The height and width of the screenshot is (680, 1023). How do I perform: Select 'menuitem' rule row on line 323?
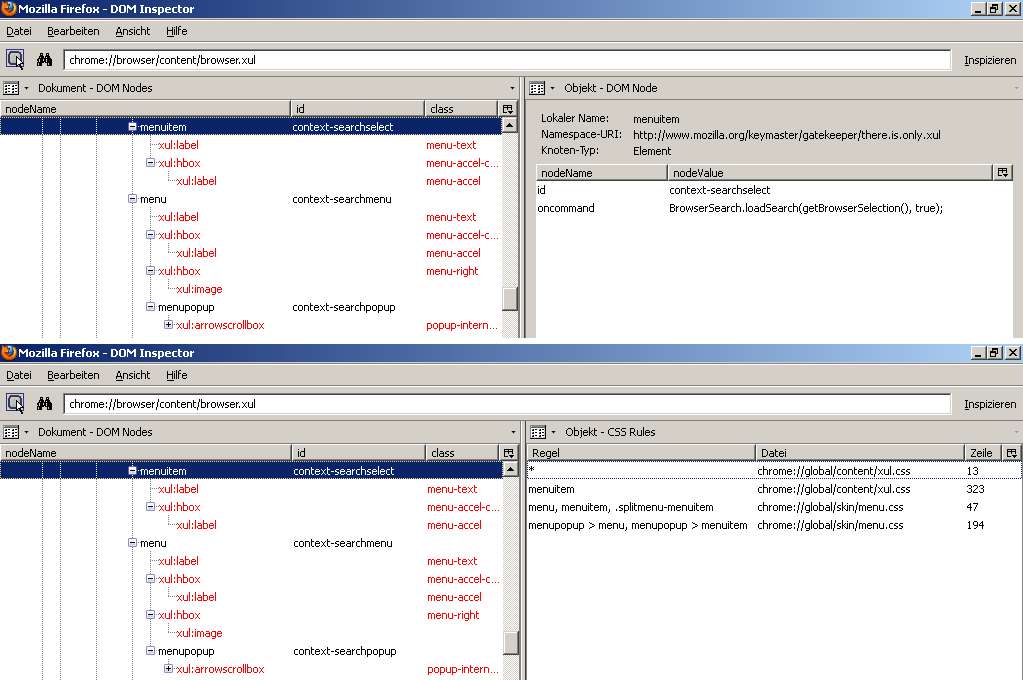[x=774, y=489]
